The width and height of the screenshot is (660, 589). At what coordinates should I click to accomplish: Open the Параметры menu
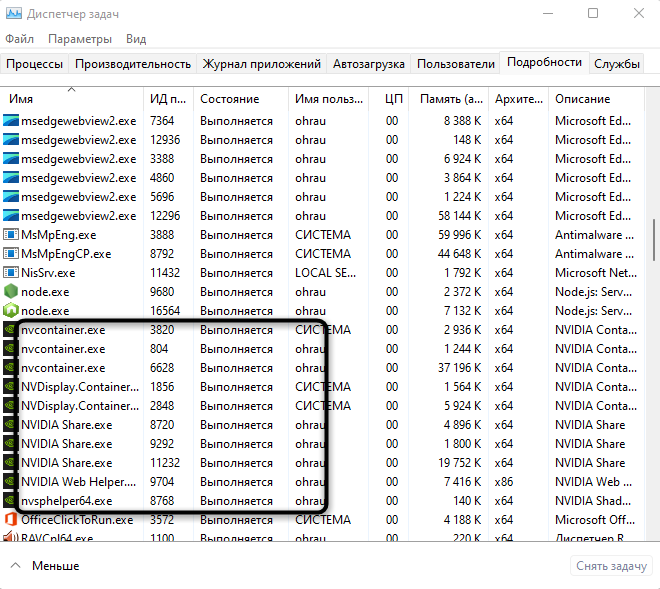pos(80,39)
